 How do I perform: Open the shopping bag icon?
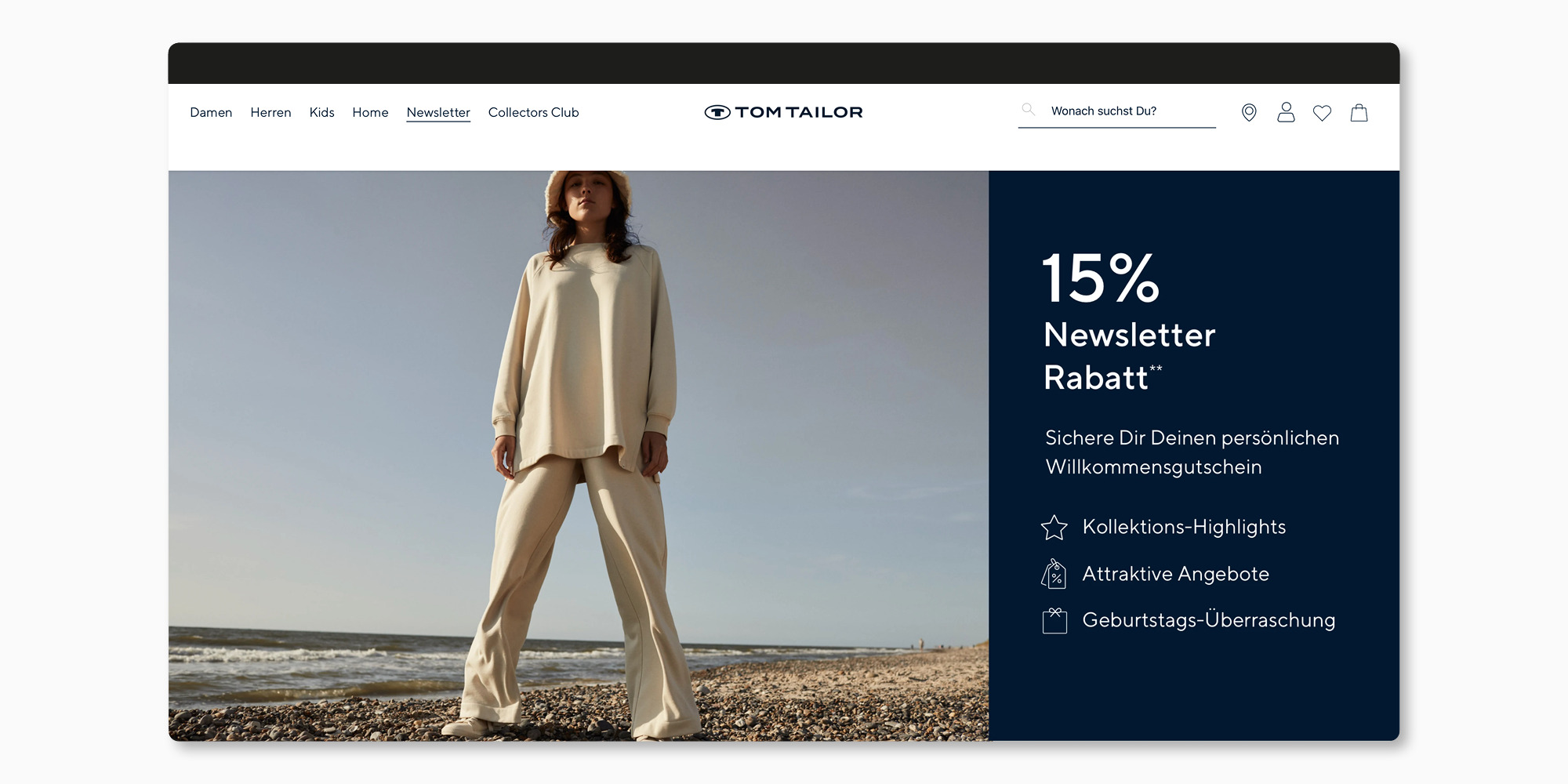(1359, 113)
